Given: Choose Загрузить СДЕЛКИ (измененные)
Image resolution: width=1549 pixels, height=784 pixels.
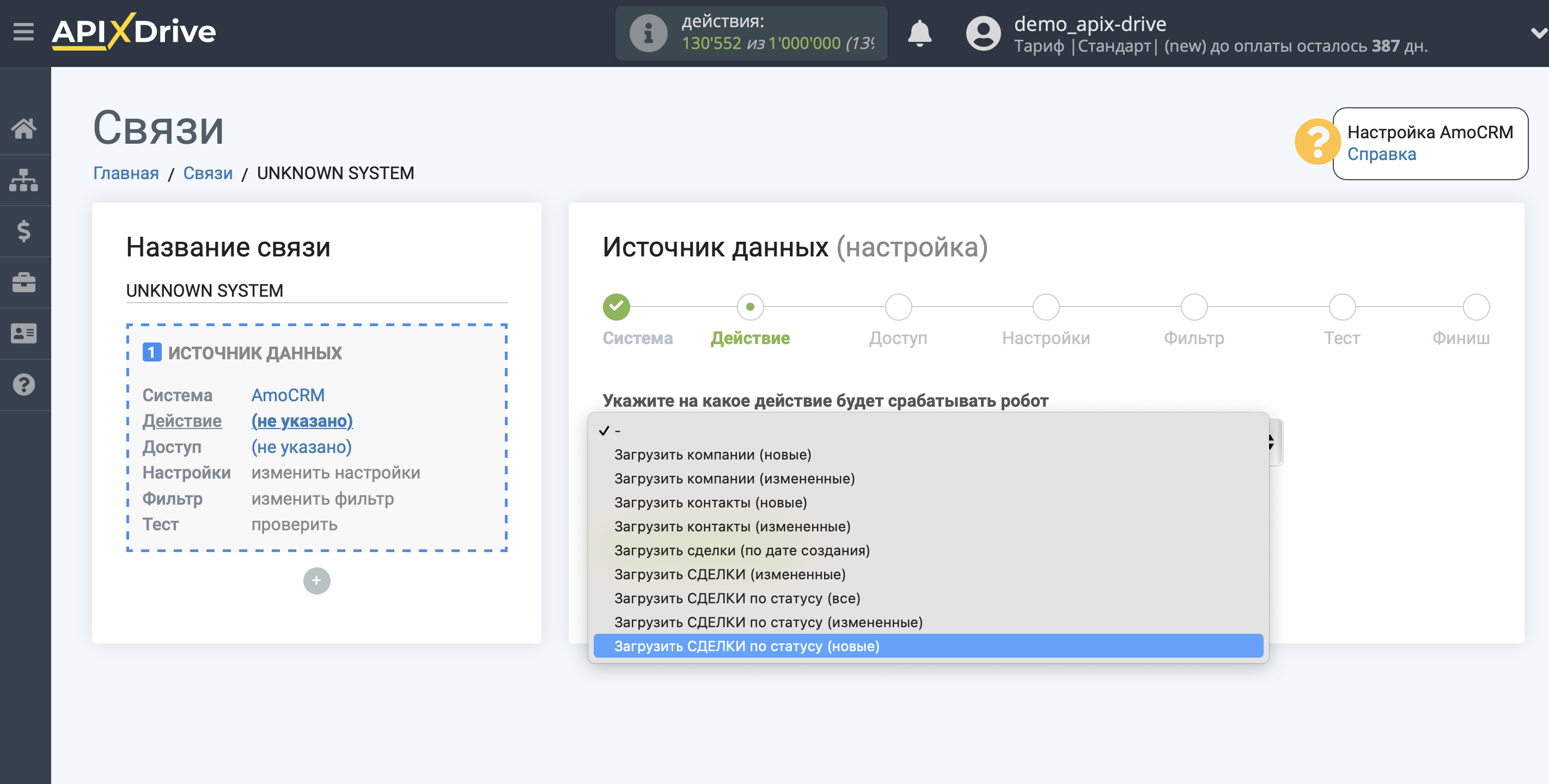Looking at the screenshot, I should coord(928,574).
